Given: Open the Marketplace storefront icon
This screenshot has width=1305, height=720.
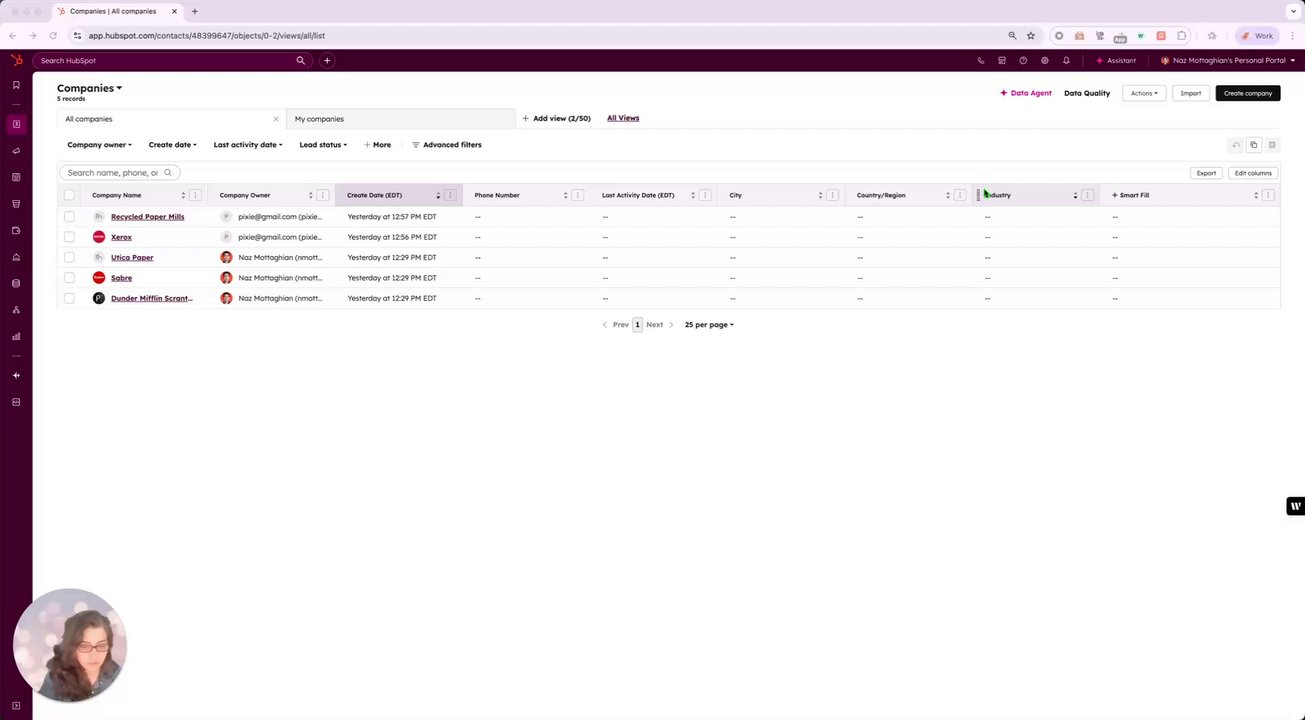Looking at the screenshot, I should coord(1002,60).
